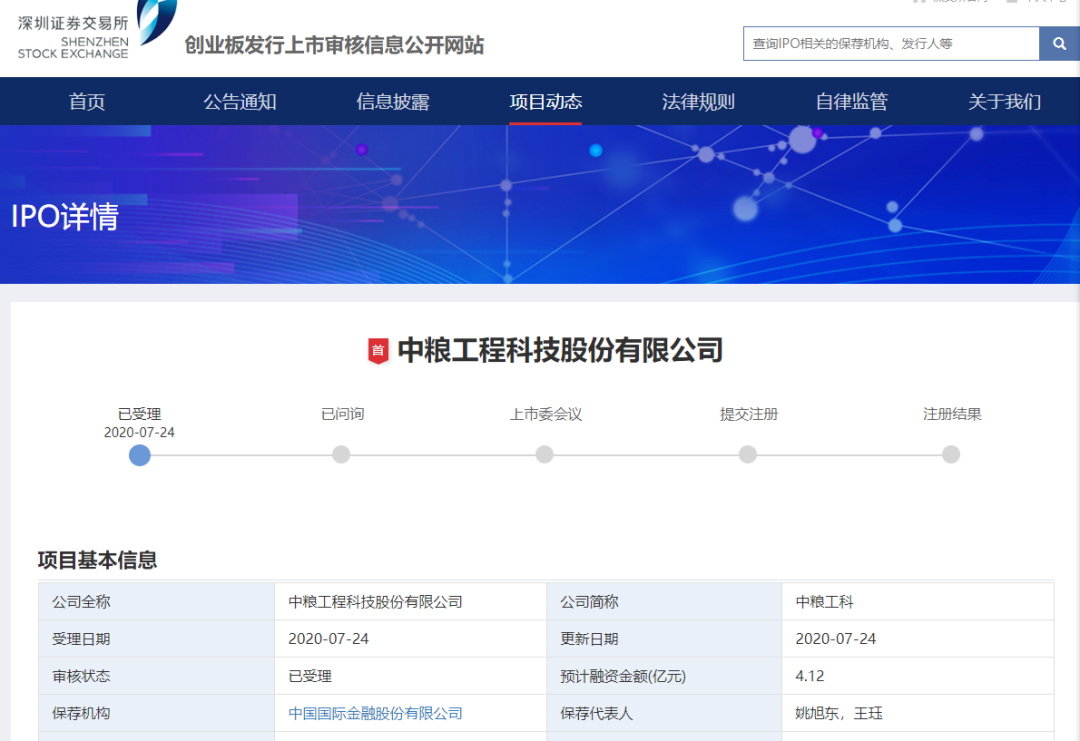Click the 项目基本信息 section heading

97,560
